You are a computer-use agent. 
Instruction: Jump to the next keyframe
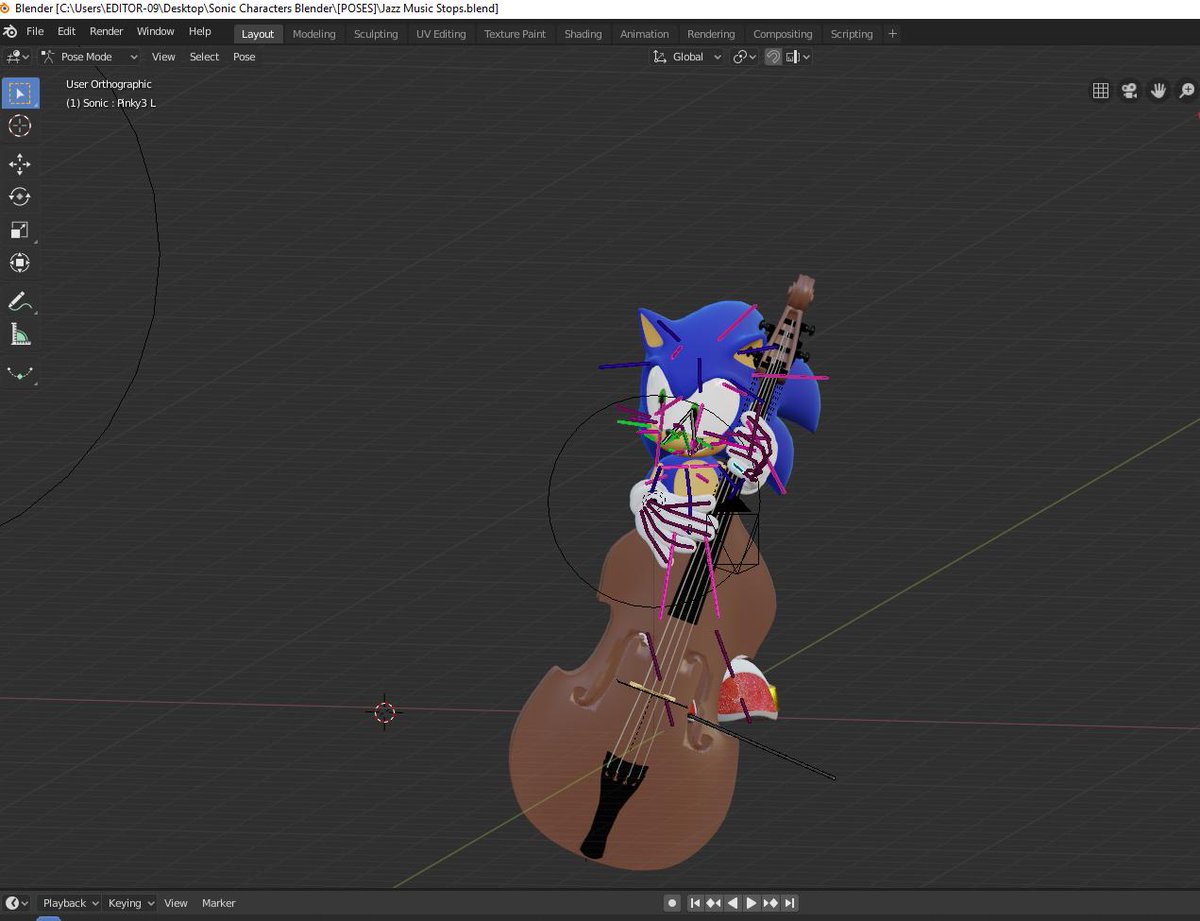pos(771,903)
